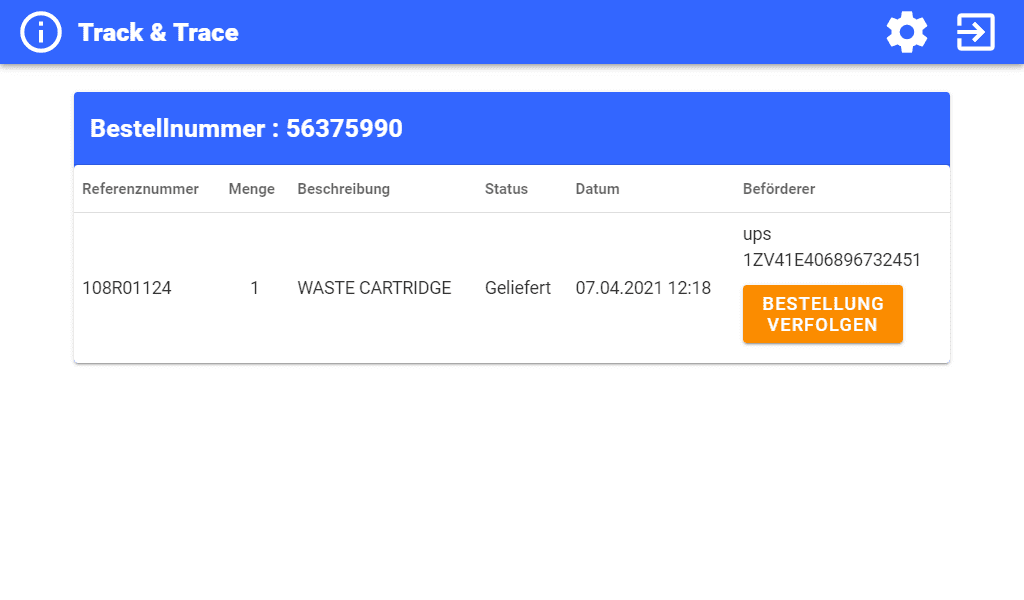Click the Track & Trace title
The height and width of the screenshot is (600, 1024).
[x=158, y=32]
